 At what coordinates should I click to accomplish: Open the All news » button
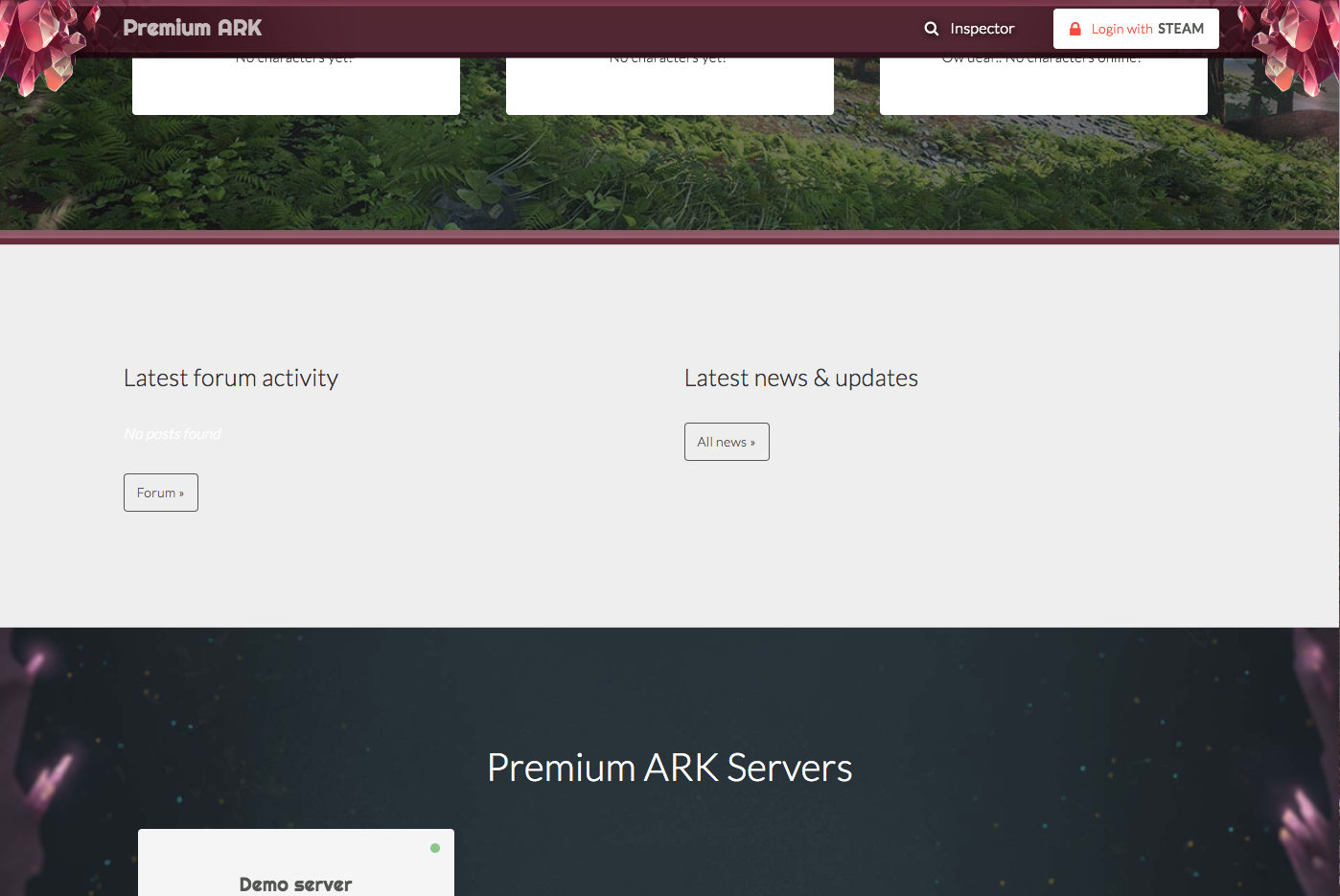tap(727, 442)
